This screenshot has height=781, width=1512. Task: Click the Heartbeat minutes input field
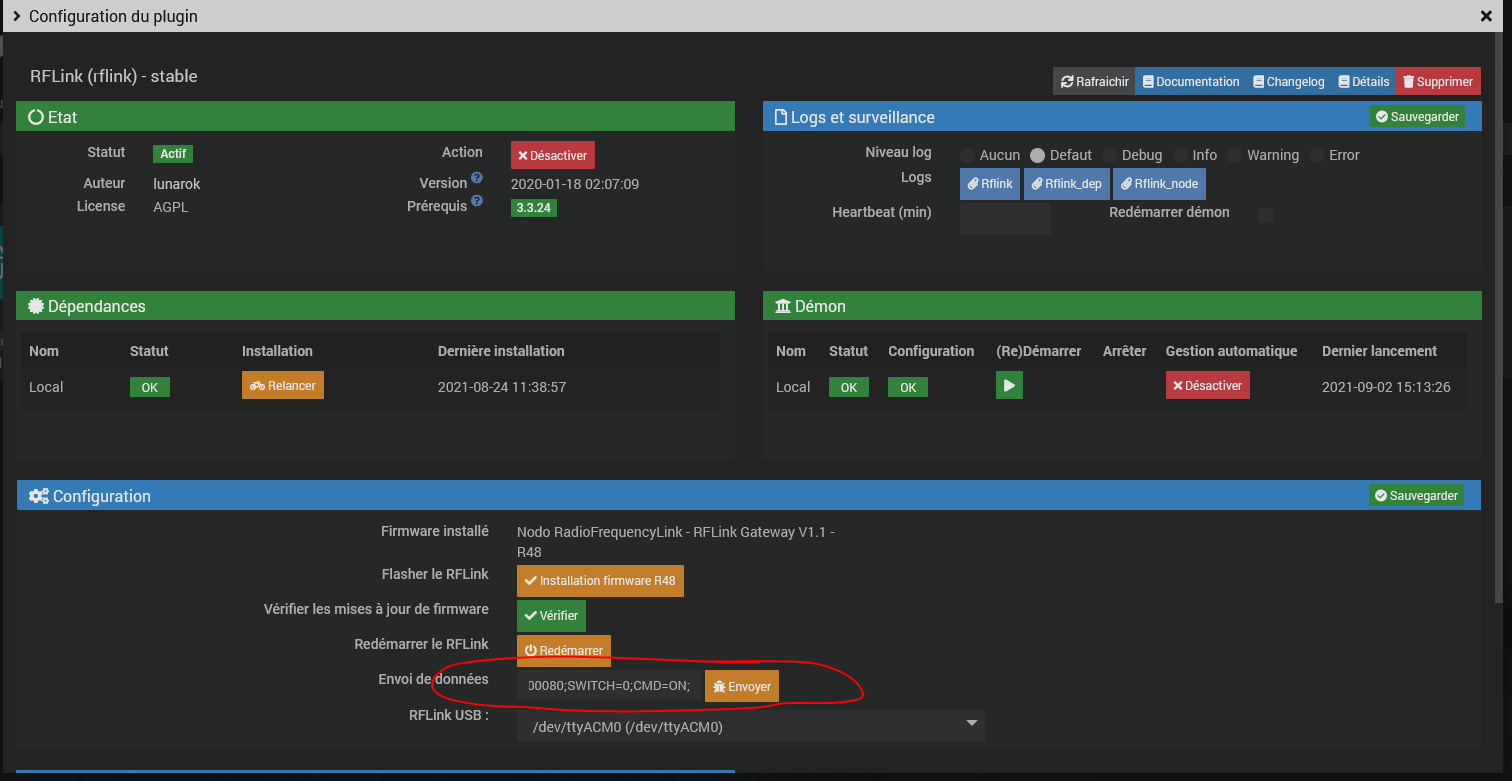pos(1004,219)
